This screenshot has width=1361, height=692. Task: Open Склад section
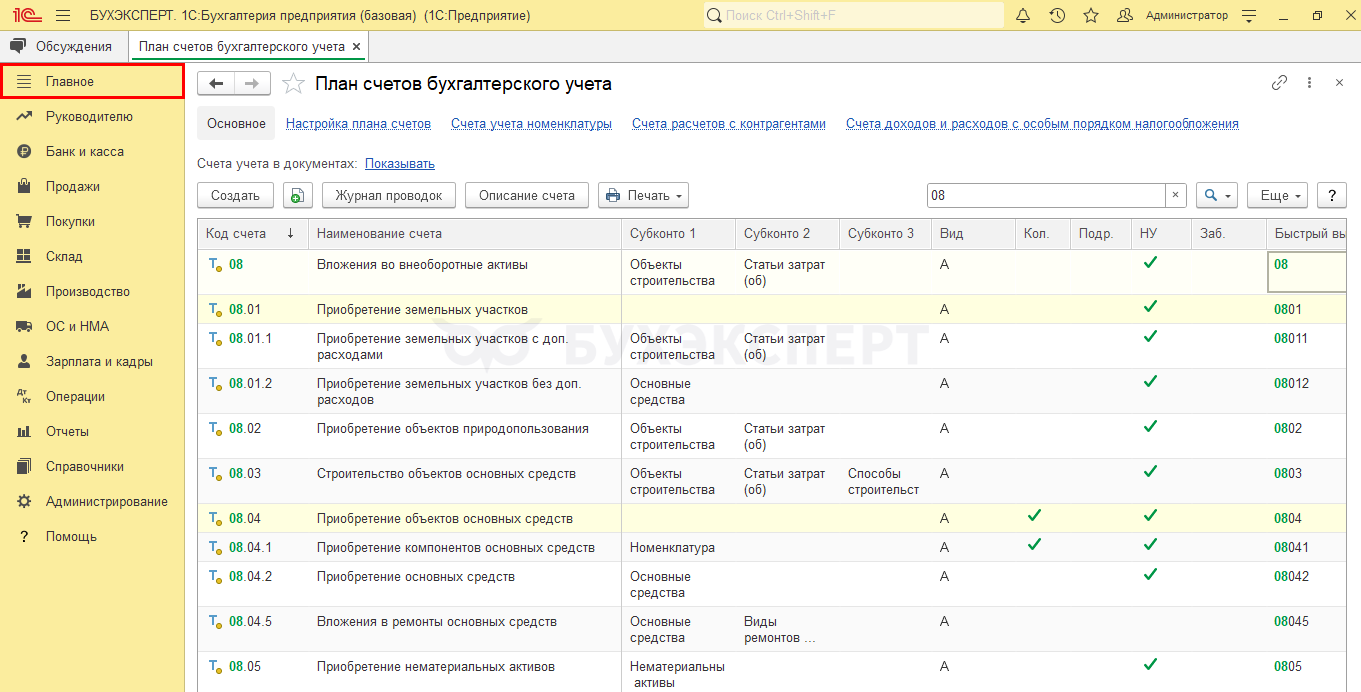[92, 256]
